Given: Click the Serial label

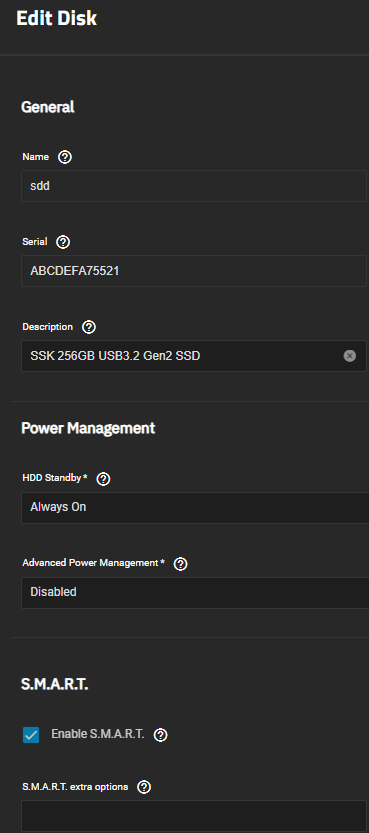Looking at the screenshot, I should [35, 242].
